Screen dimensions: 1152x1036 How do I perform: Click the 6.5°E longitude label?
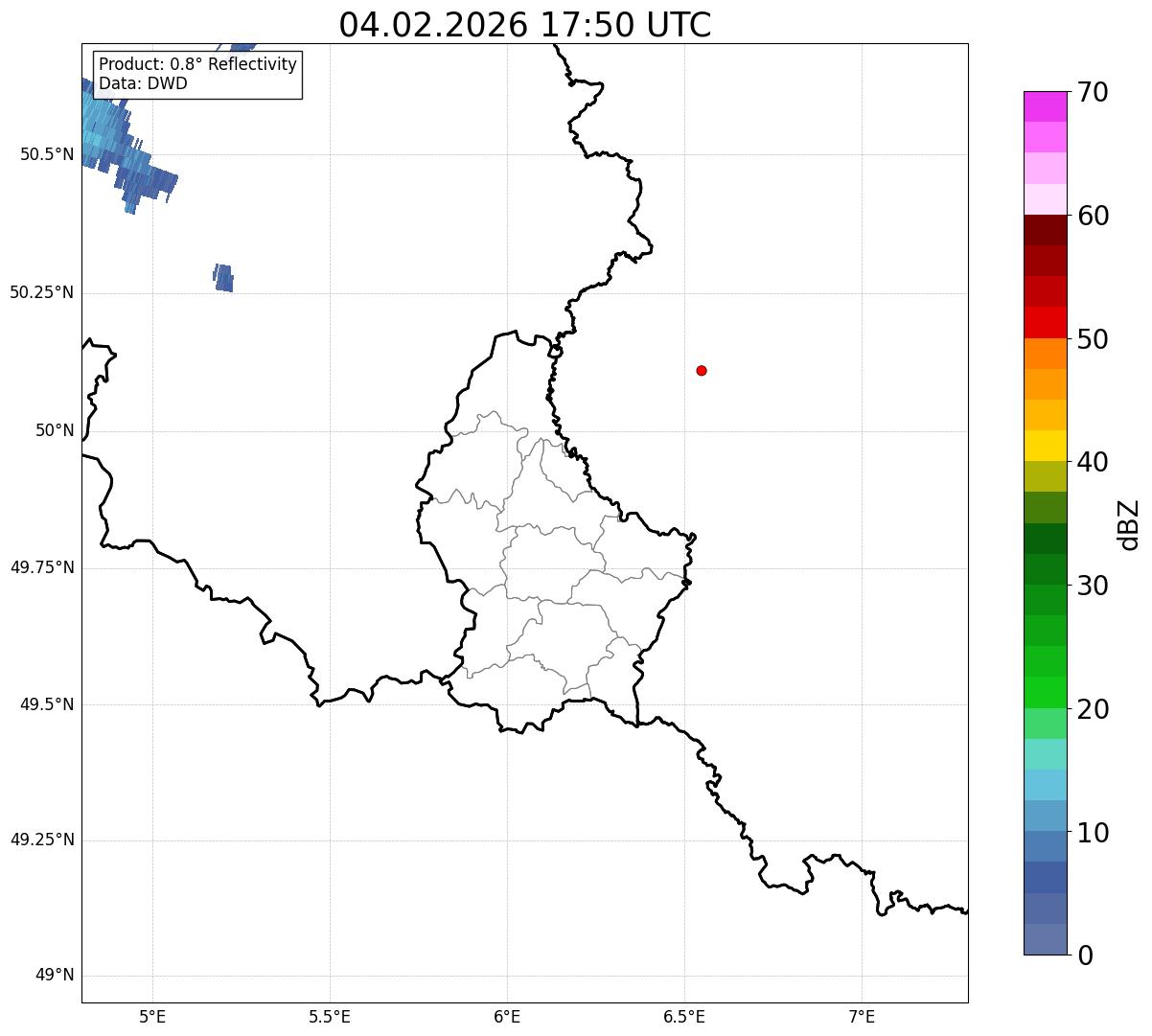coord(684,1016)
